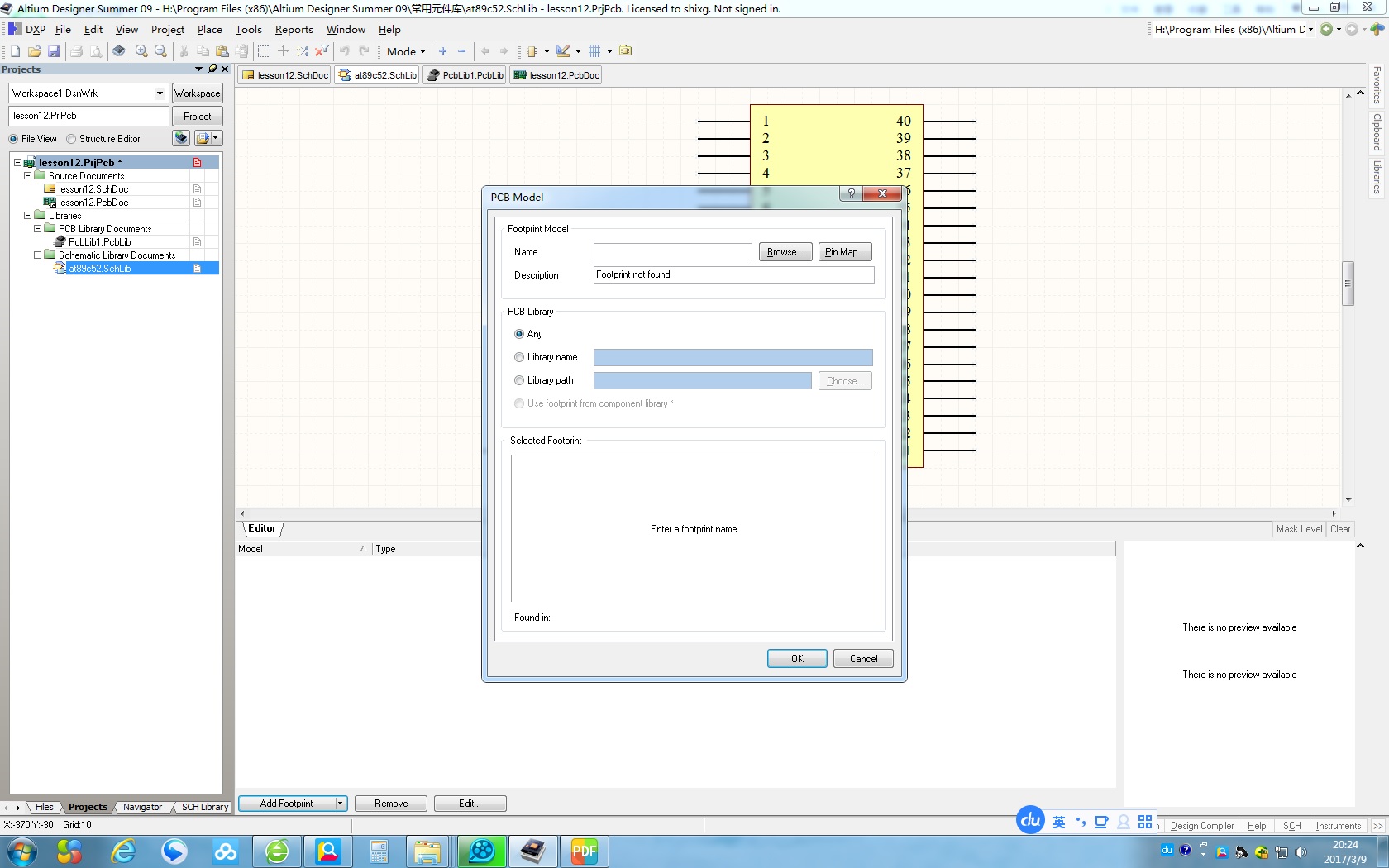Open the Design Compiler panel button in status bar
Screen dimensions: 1389x868
tap(1201, 826)
